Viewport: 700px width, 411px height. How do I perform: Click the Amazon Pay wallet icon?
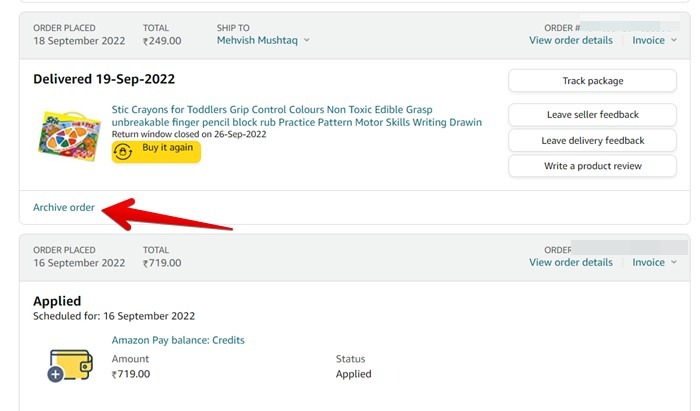(70, 365)
